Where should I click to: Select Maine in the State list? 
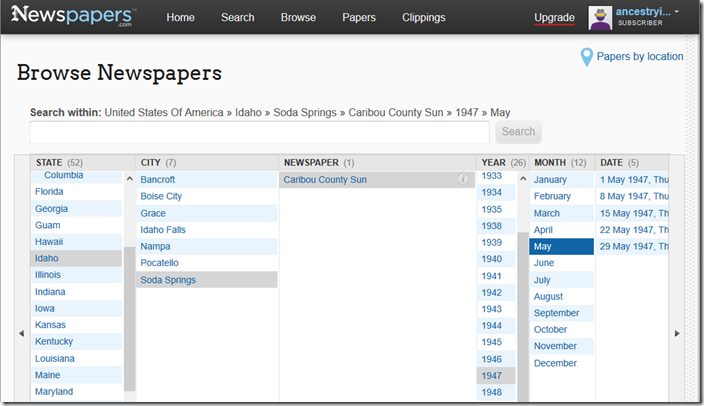(x=76, y=375)
